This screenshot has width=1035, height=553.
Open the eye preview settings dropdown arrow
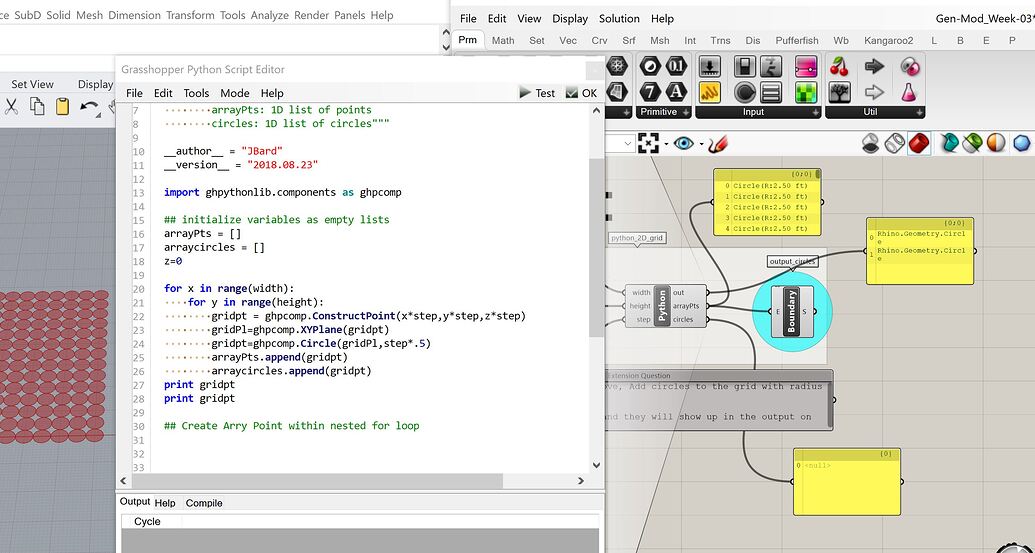point(702,143)
